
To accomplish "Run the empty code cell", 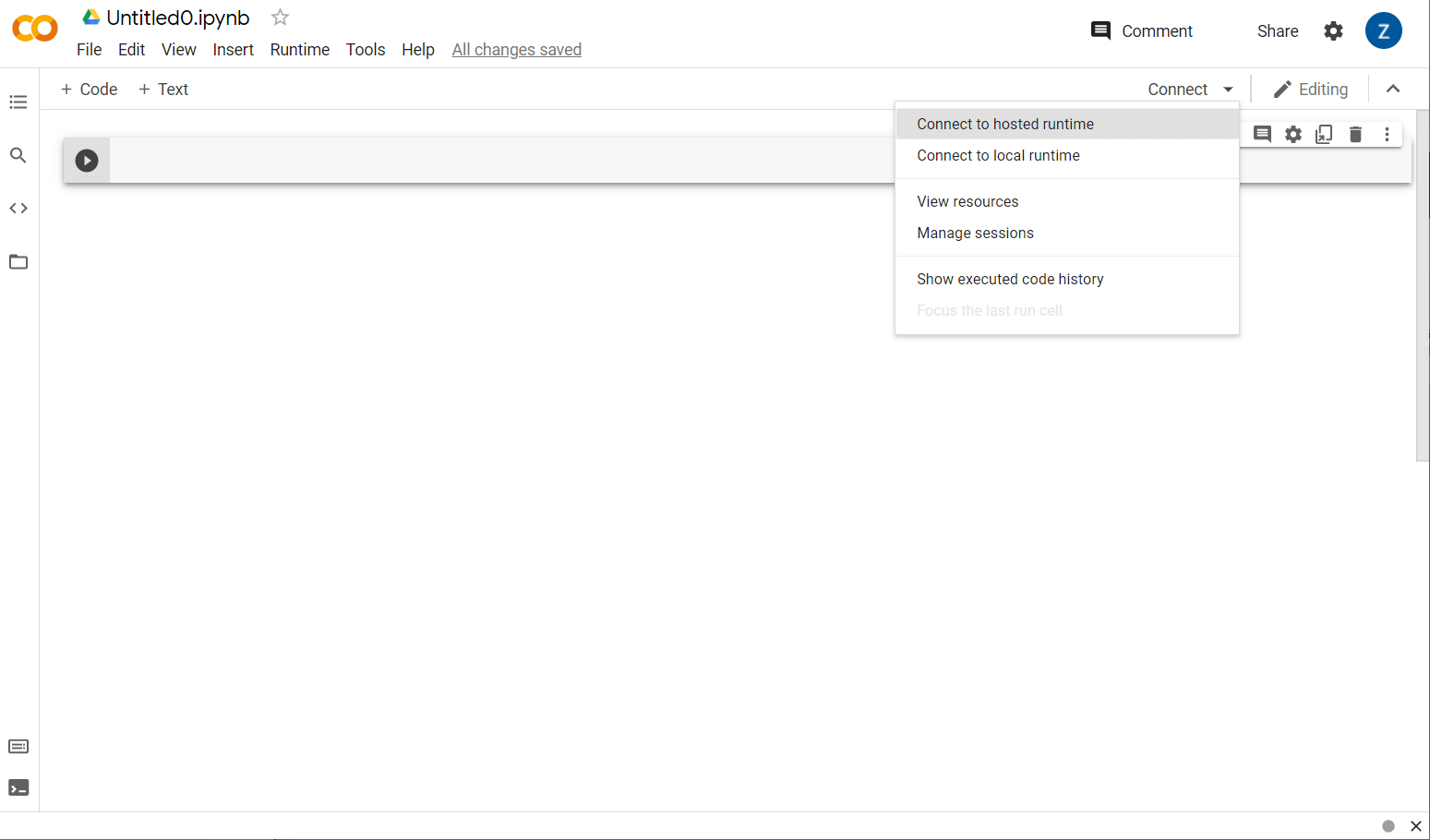I will 87,160.
